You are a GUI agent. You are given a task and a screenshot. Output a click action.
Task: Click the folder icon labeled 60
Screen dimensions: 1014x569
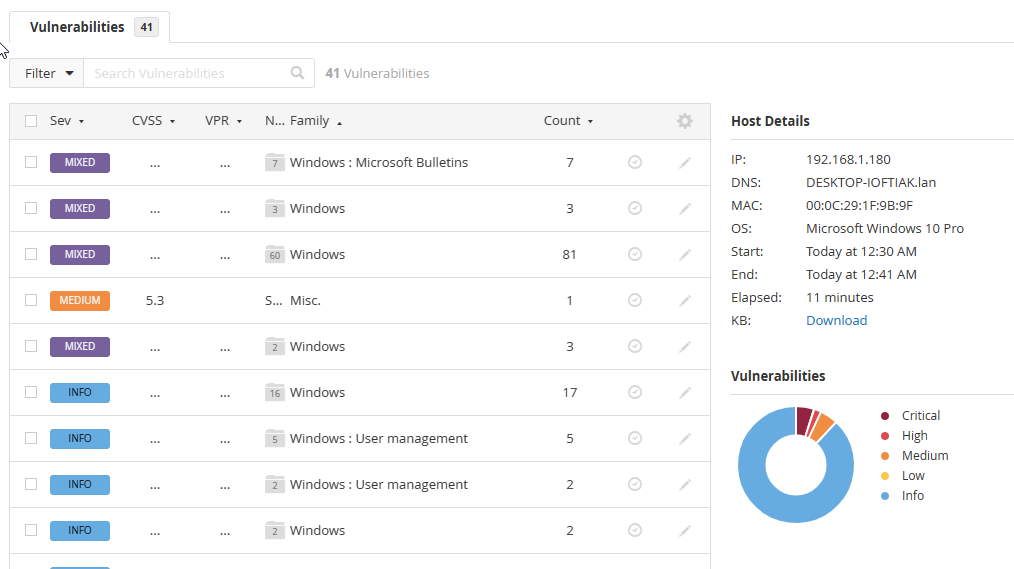click(275, 254)
